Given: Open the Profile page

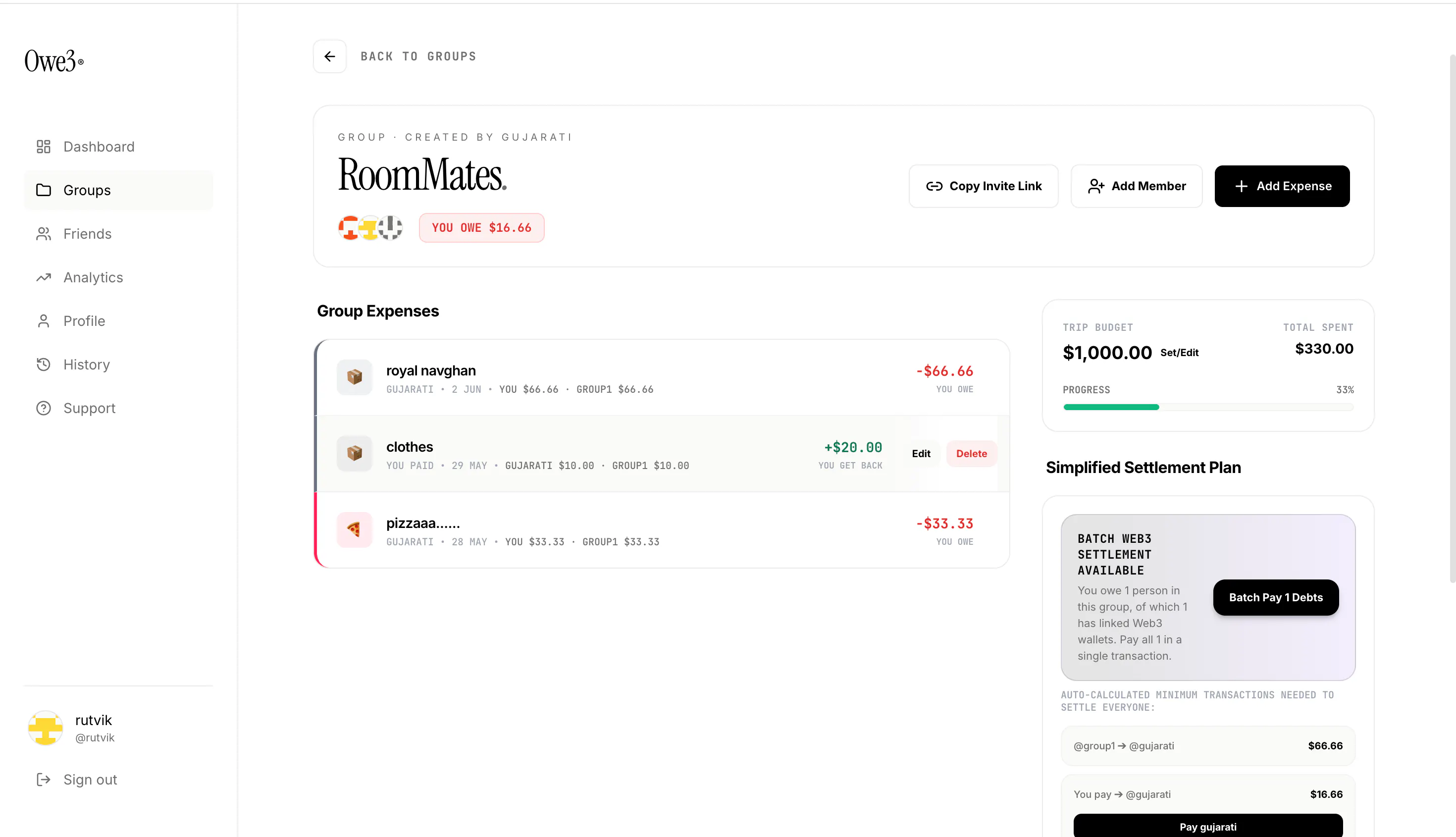Looking at the screenshot, I should click(x=118, y=321).
